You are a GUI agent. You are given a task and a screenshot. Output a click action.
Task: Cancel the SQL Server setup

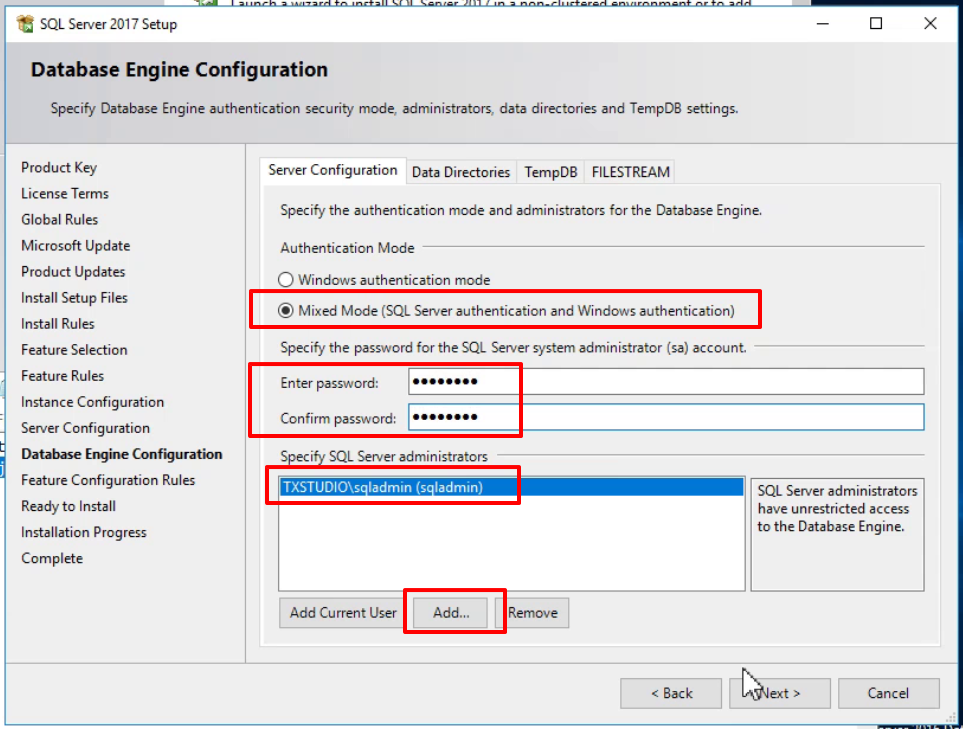click(x=888, y=693)
